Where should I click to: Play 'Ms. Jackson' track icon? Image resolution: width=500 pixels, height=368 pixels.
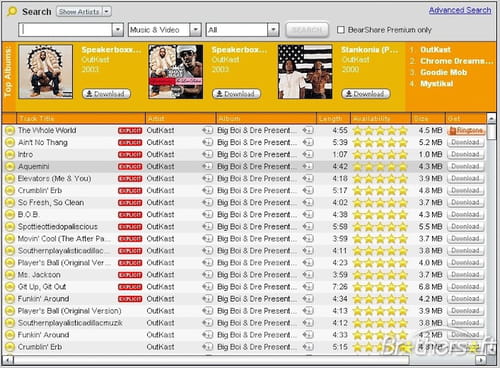(x=10, y=275)
